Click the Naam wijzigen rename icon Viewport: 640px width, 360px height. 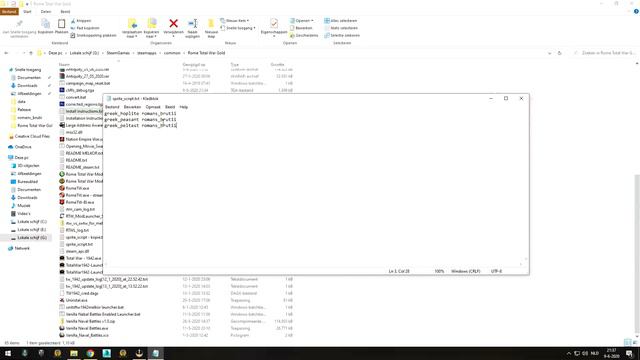click(193, 24)
